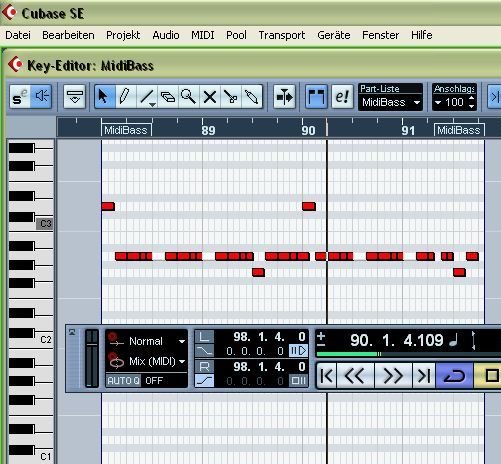
Task: Toggle the part borders button
Action: (x=316, y=97)
